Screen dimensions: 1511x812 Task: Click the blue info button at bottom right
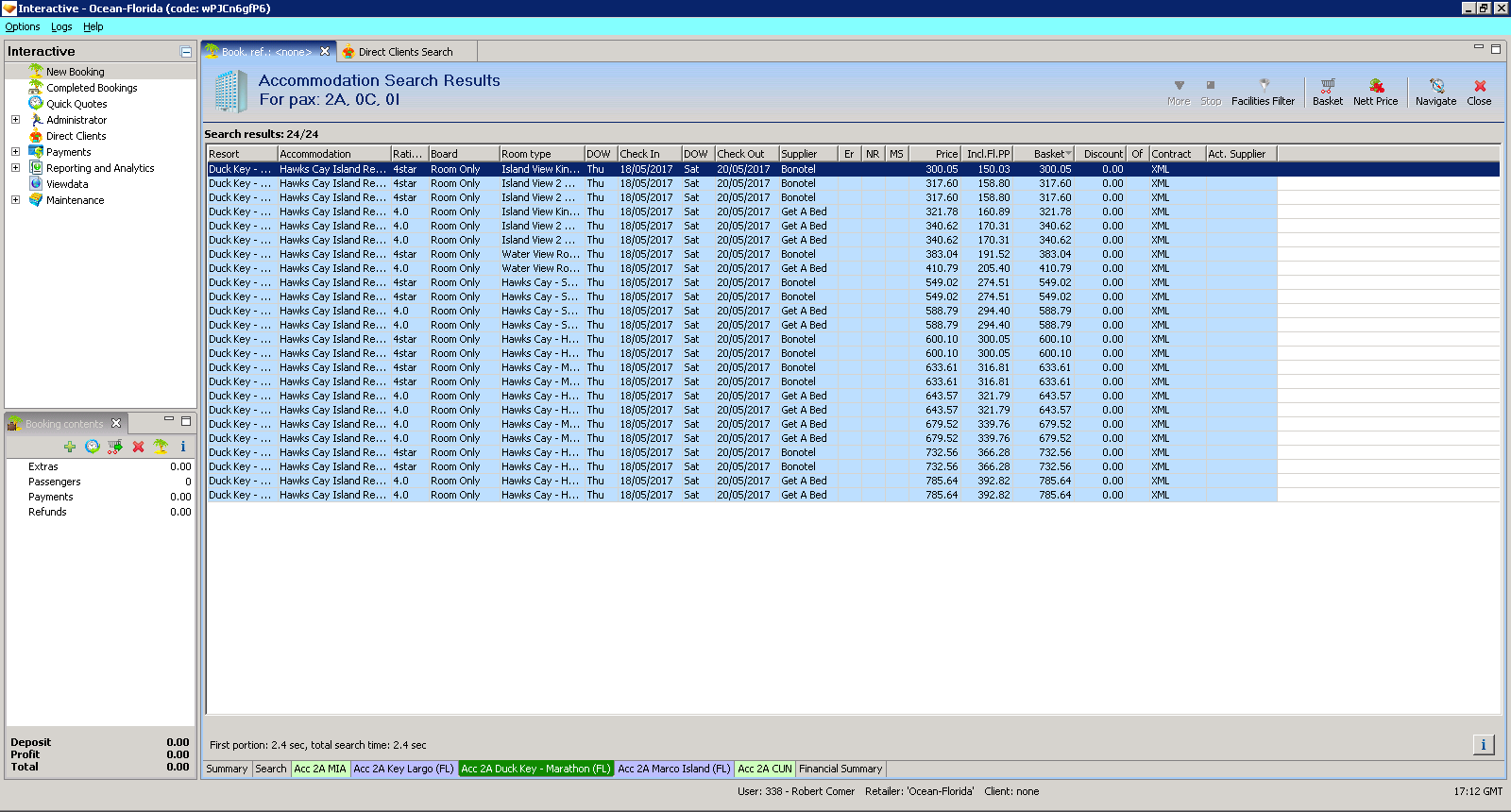pyautogui.click(x=1483, y=745)
